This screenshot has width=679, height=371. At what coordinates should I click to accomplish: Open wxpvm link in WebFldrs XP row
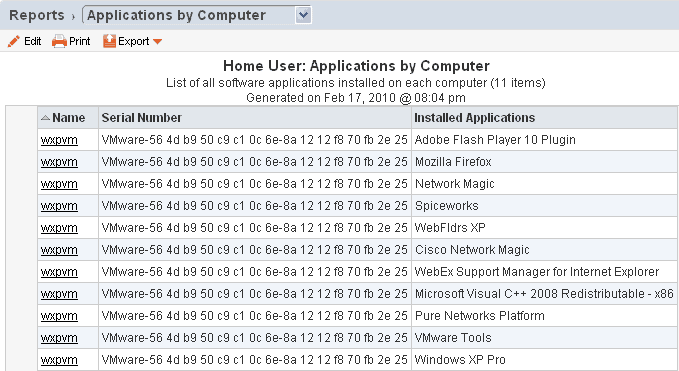pyautogui.click(x=59, y=228)
